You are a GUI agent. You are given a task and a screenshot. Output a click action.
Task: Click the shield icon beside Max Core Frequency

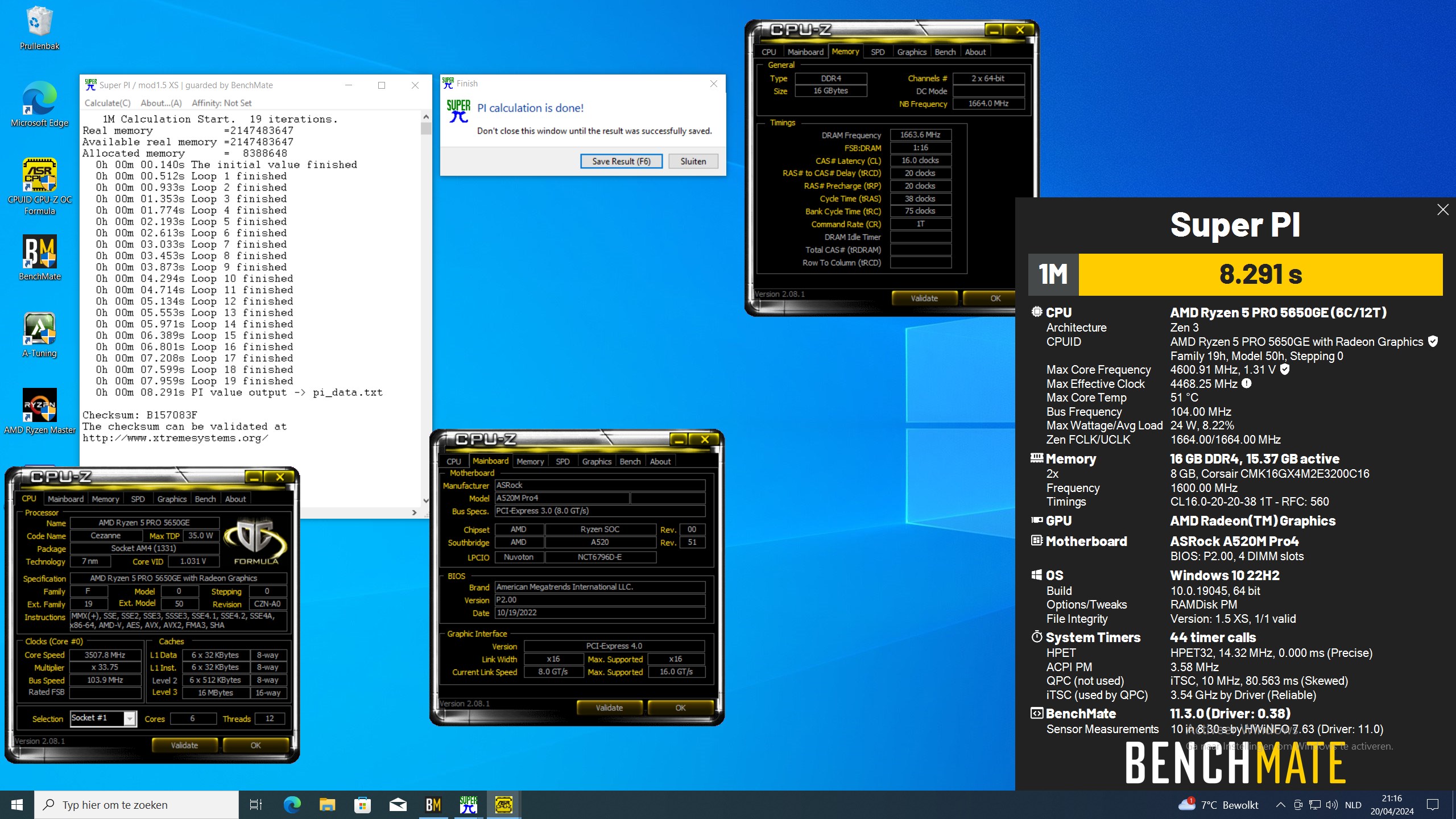[1285, 369]
